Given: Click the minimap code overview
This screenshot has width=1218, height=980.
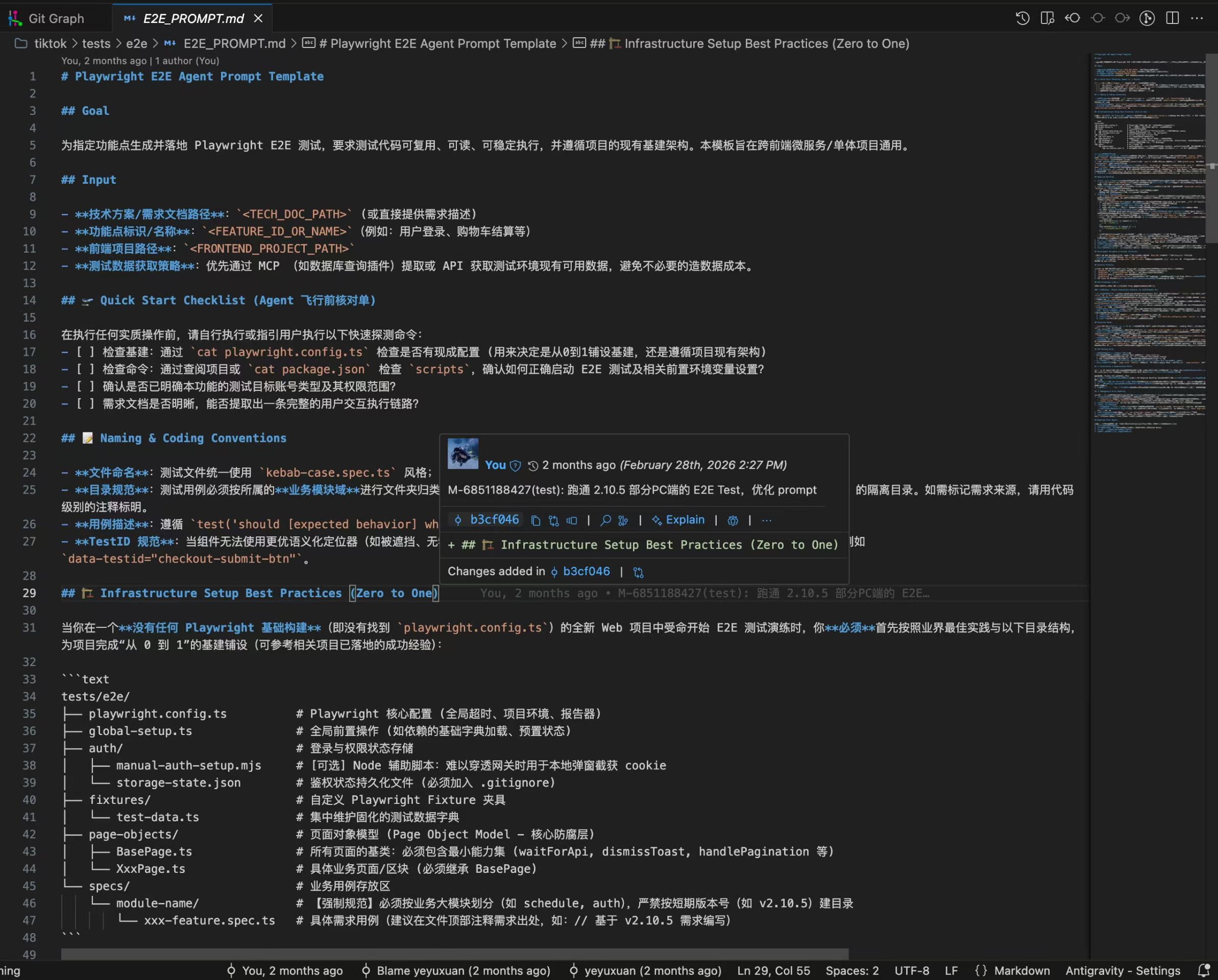Looking at the screenshot, I should click(1149, 243).
